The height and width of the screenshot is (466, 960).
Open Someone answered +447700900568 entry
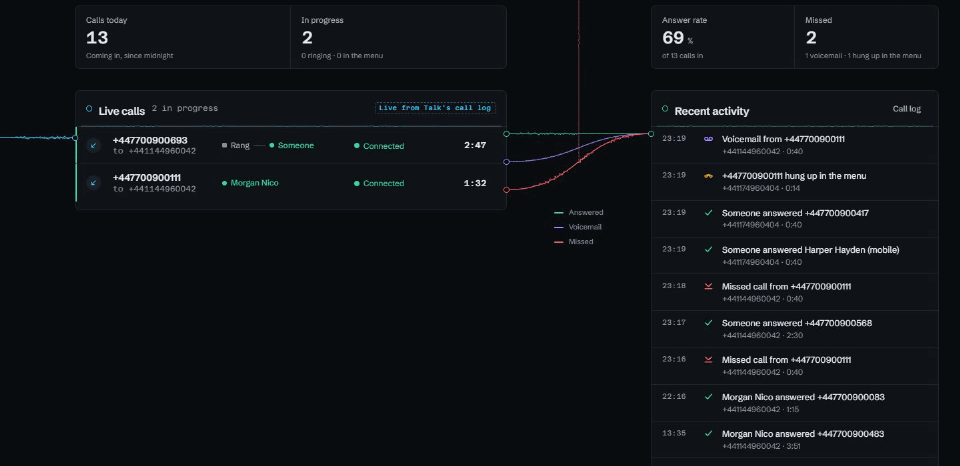tap(795, 329)
